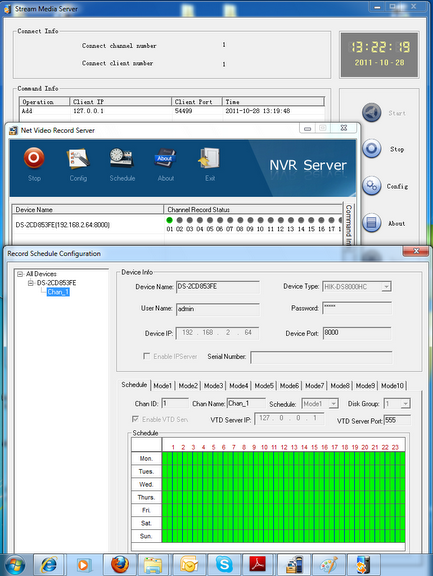The image size is (433, 576).
Task: Click Command Info vertical tab in NVR Server
Action: coord(349,224)
